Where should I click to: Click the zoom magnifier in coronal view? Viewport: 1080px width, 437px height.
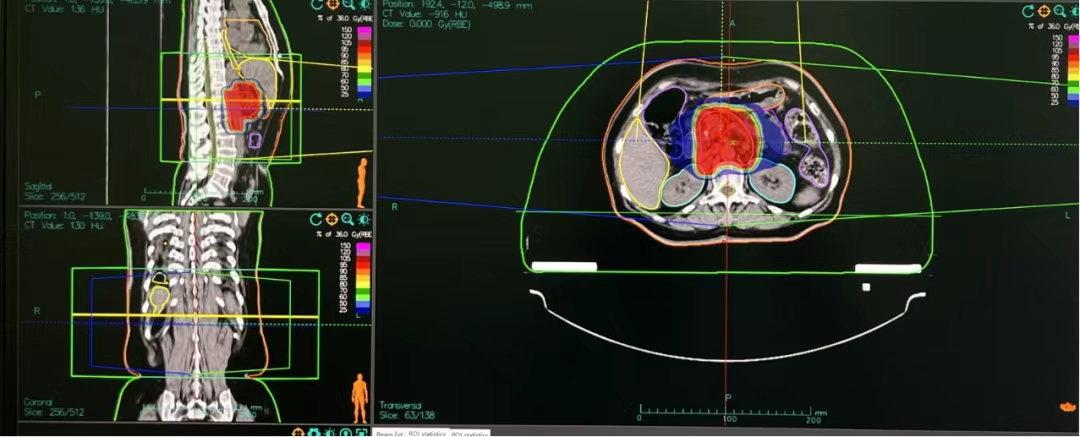348,219
